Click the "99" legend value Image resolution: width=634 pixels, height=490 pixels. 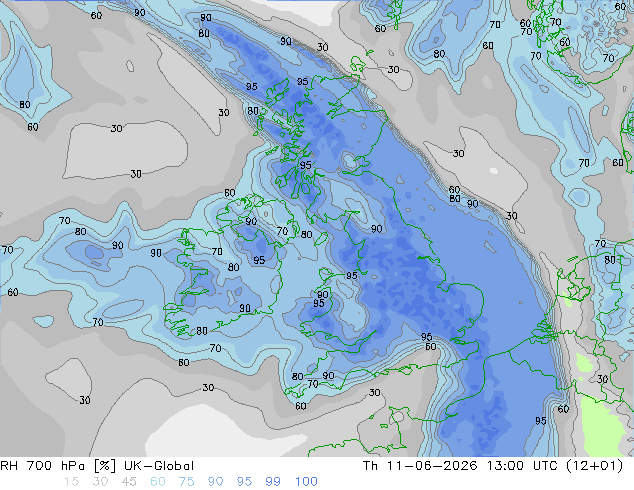click(273, 482)
